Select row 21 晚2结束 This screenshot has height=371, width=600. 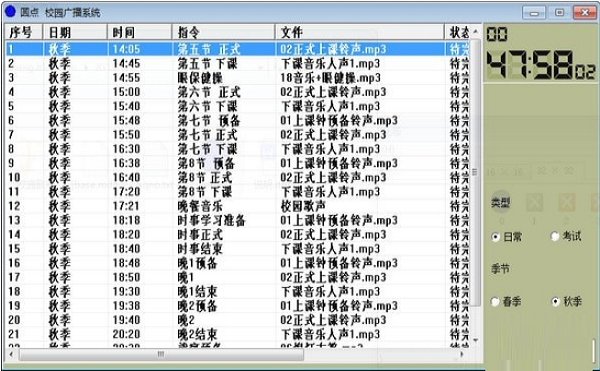point(237,334)
